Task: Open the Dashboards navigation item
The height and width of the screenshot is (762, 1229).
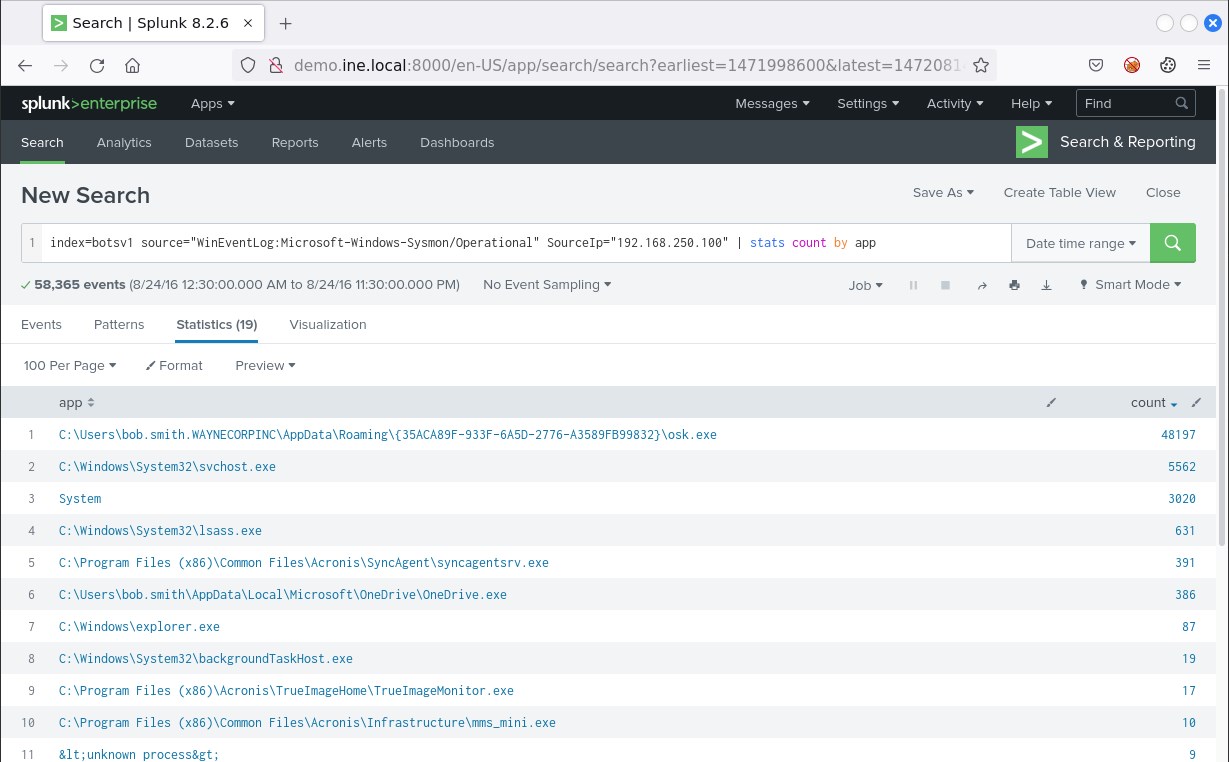Action: [457, 143]
